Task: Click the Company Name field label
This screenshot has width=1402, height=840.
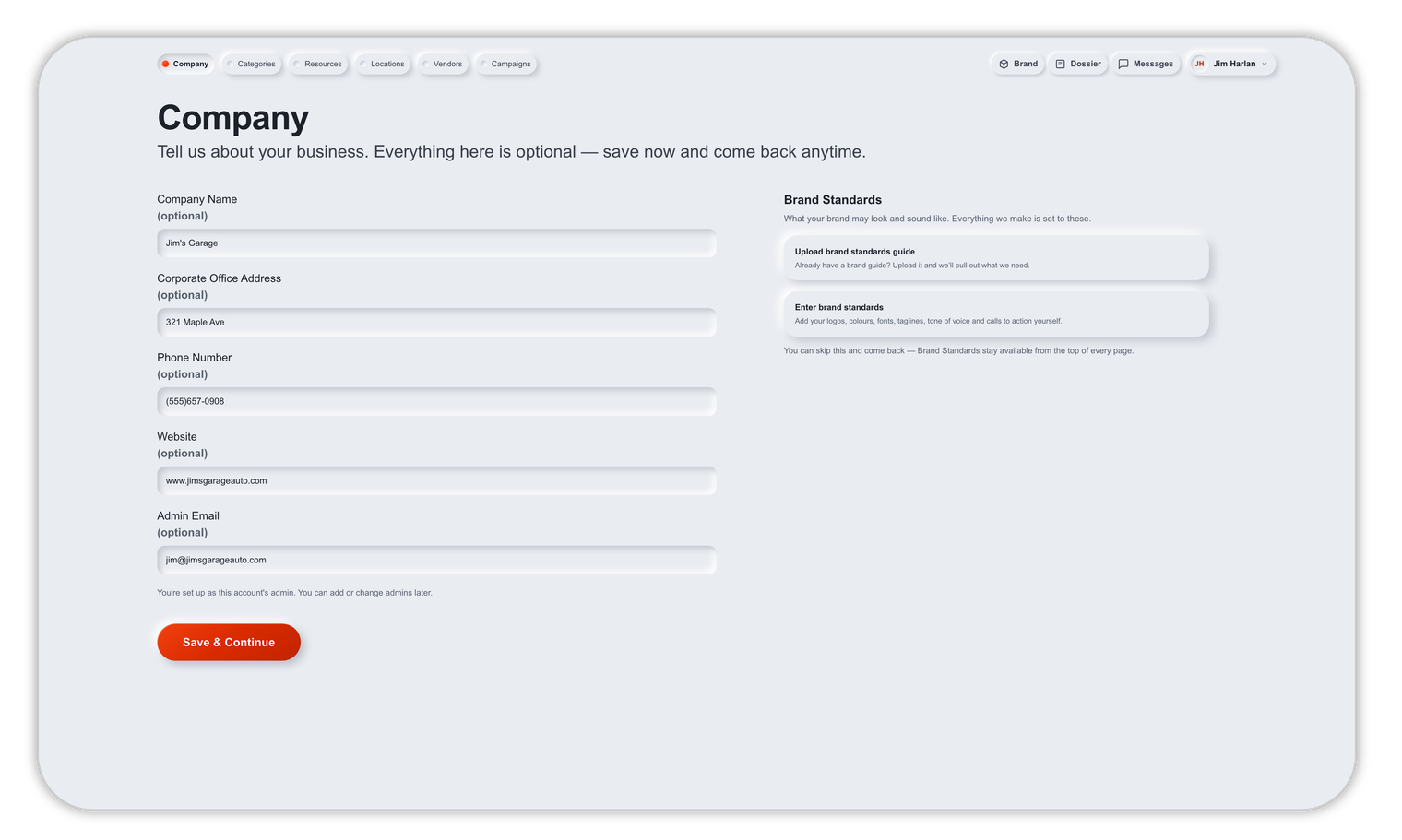Action: pyautogui.click(x=197, y=200)
